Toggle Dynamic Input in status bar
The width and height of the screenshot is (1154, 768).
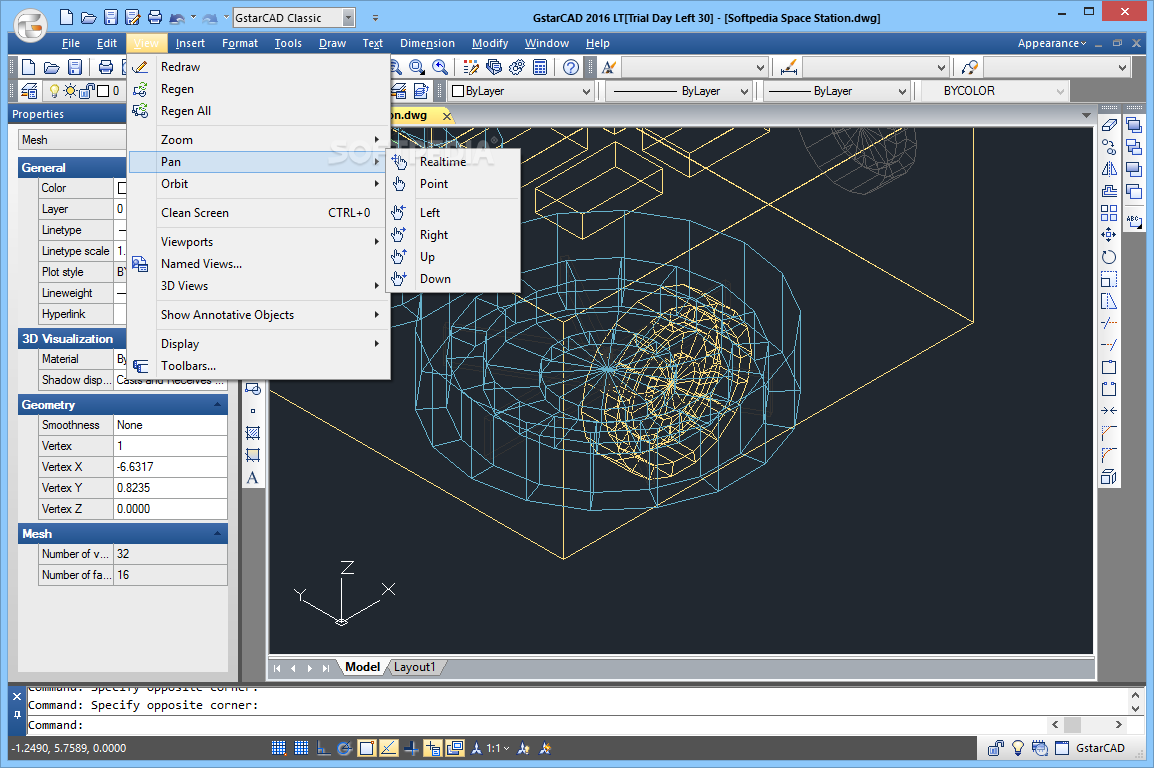[433, 748]
